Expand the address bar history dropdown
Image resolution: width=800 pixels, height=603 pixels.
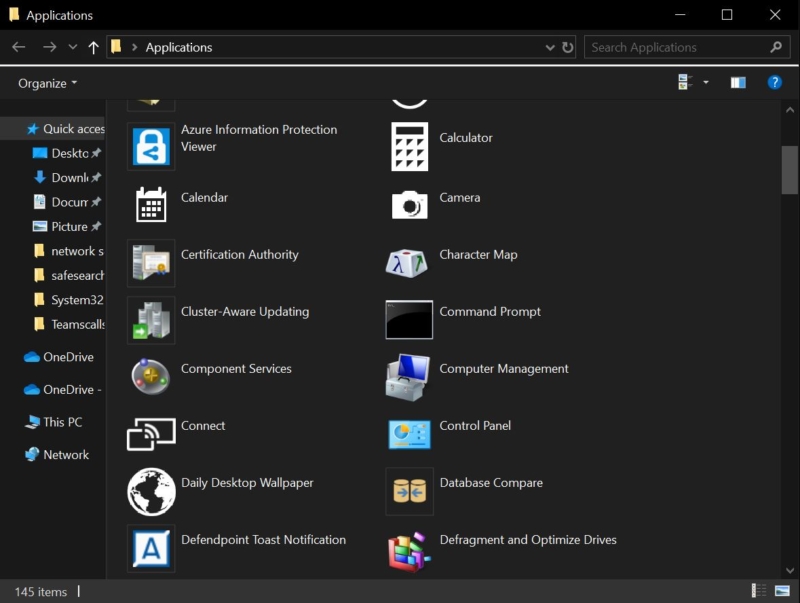549,47
